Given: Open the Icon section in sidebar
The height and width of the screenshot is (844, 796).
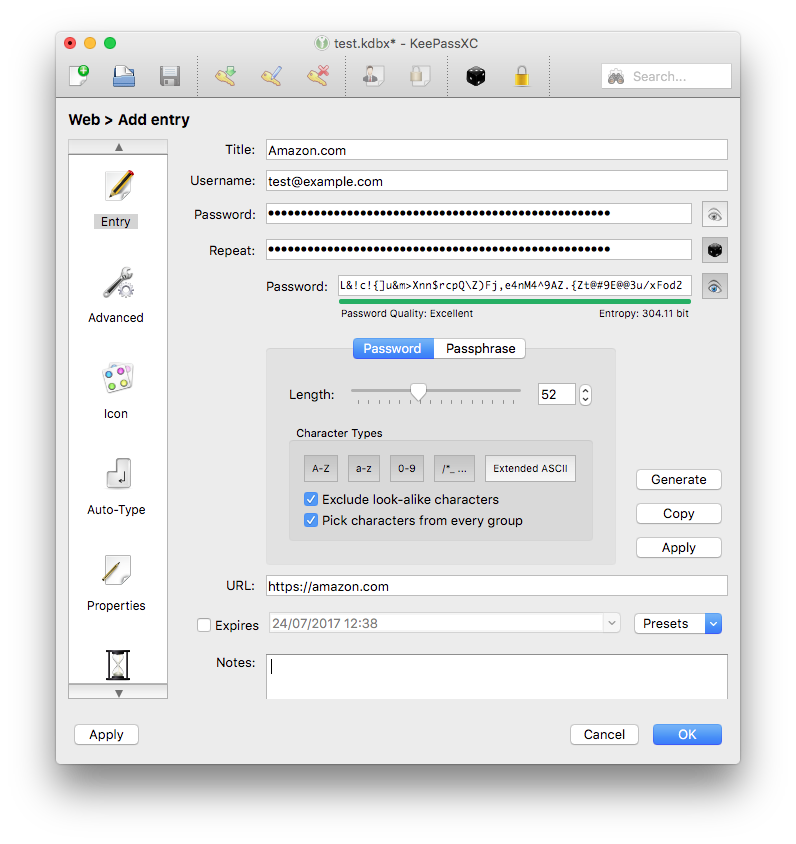Looking at the screenshot, I should [116, 391].
